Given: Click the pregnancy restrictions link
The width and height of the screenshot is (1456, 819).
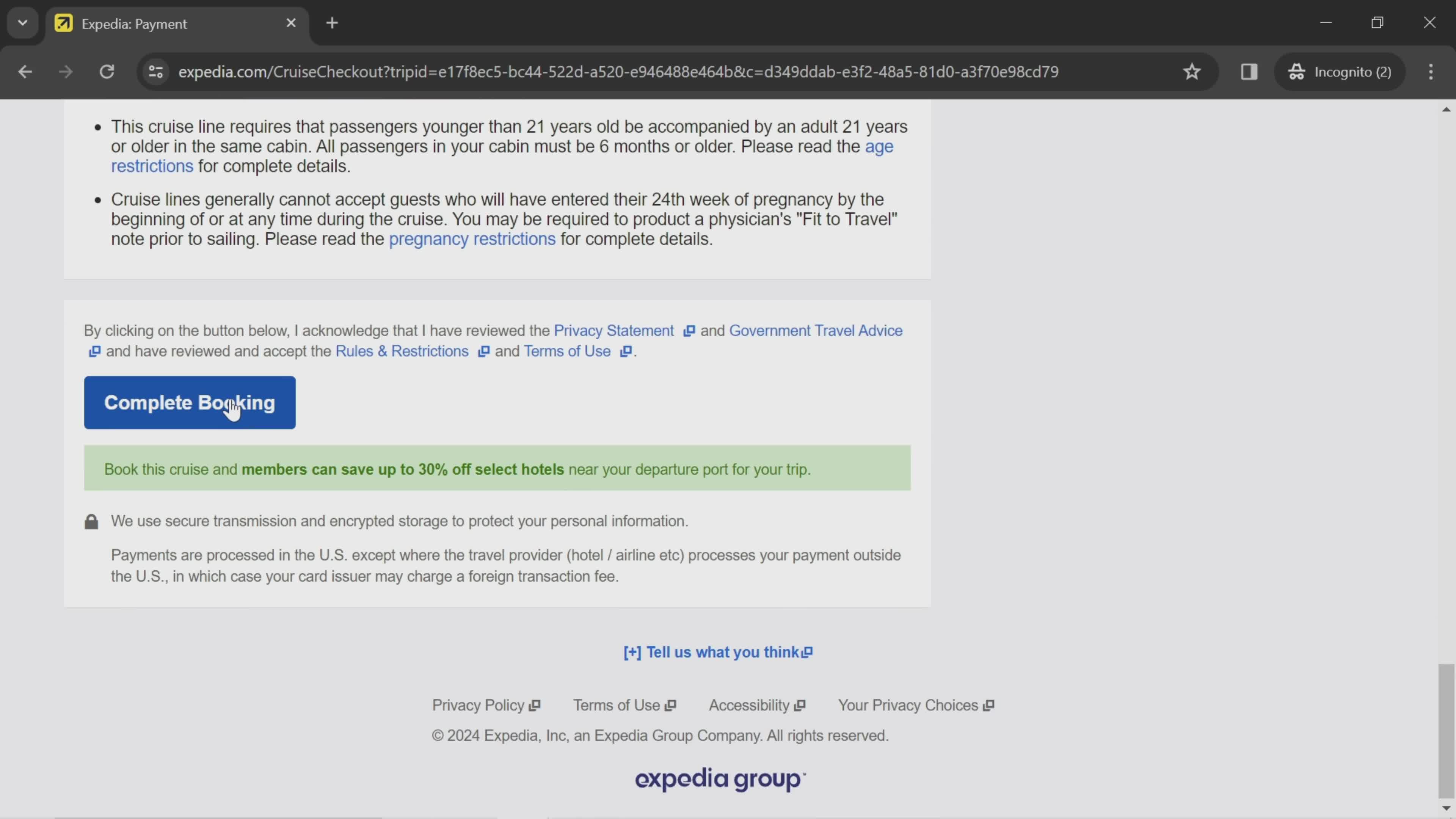Looking at the screenshot, I should (473, 239).
